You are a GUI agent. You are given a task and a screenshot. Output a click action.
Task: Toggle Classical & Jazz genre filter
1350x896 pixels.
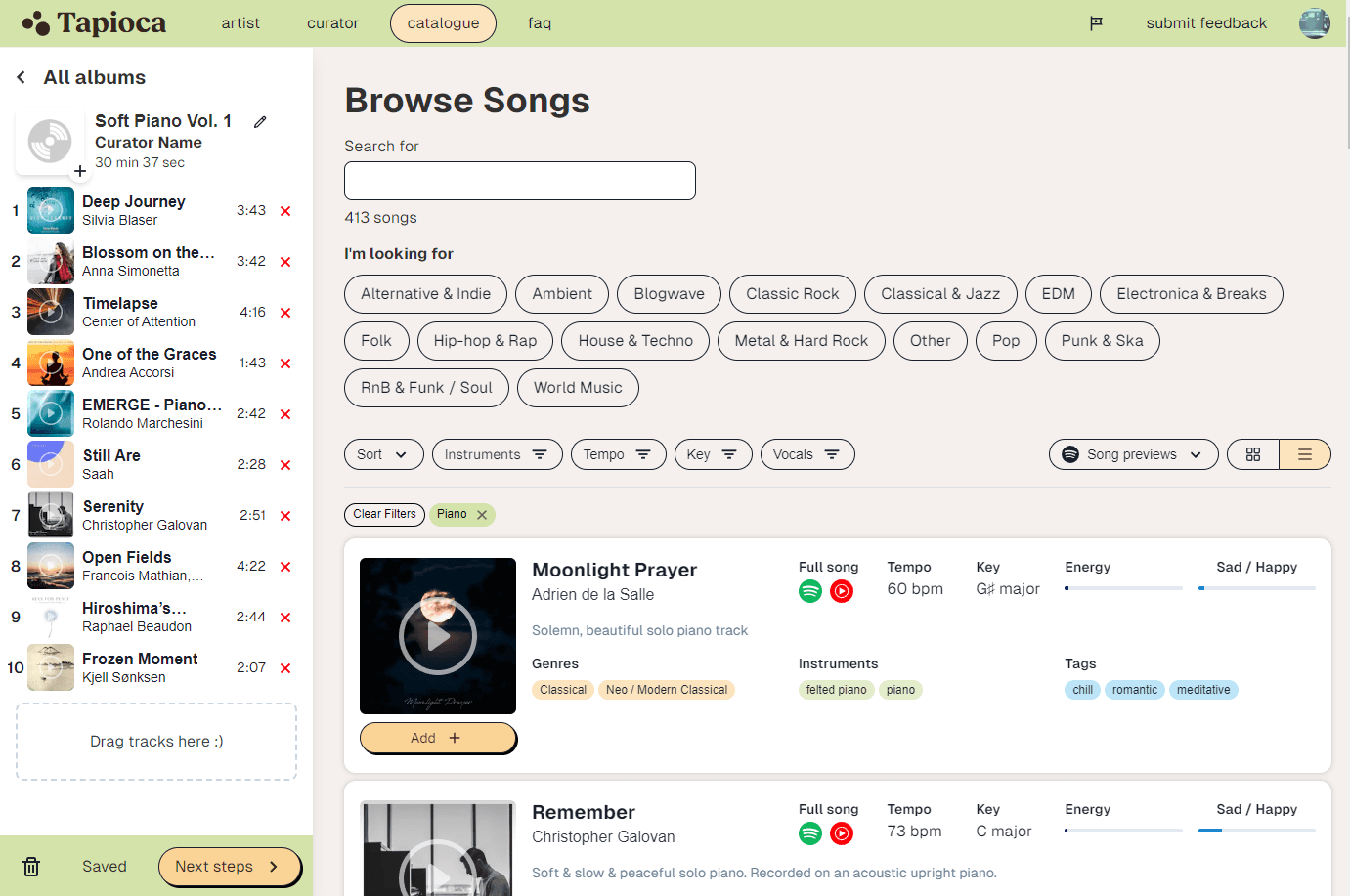point(940,294)
